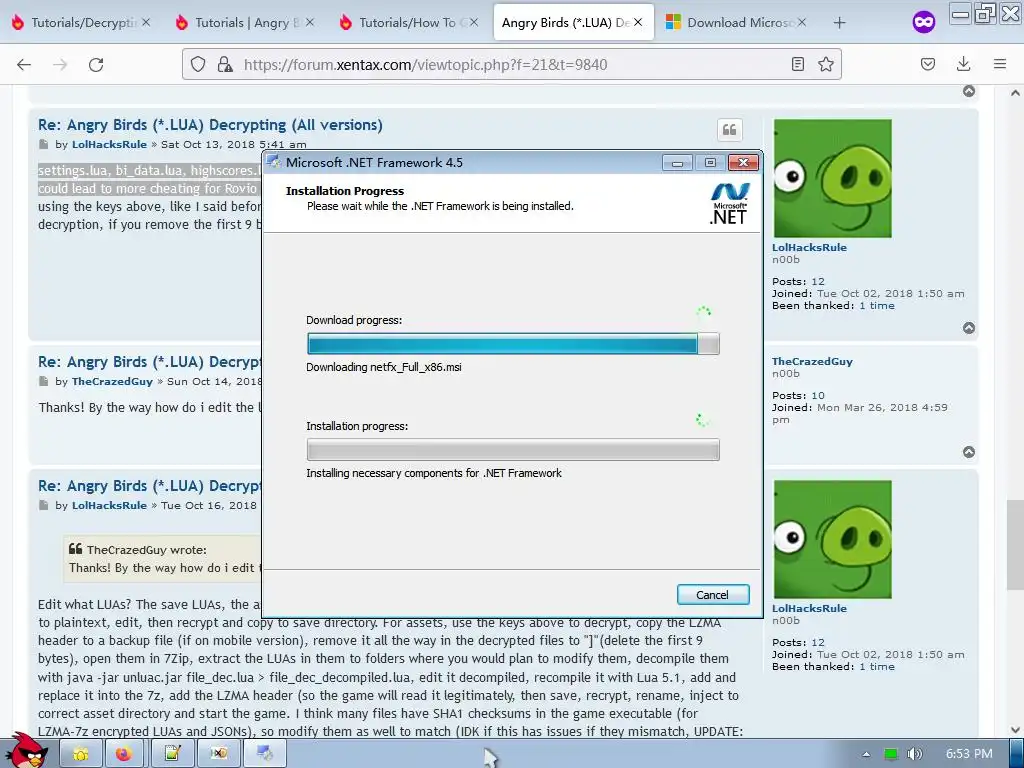Viewport: 1024px width, 768px height.
Task: Open the Pocket save icon
Action: coord(927,64)
